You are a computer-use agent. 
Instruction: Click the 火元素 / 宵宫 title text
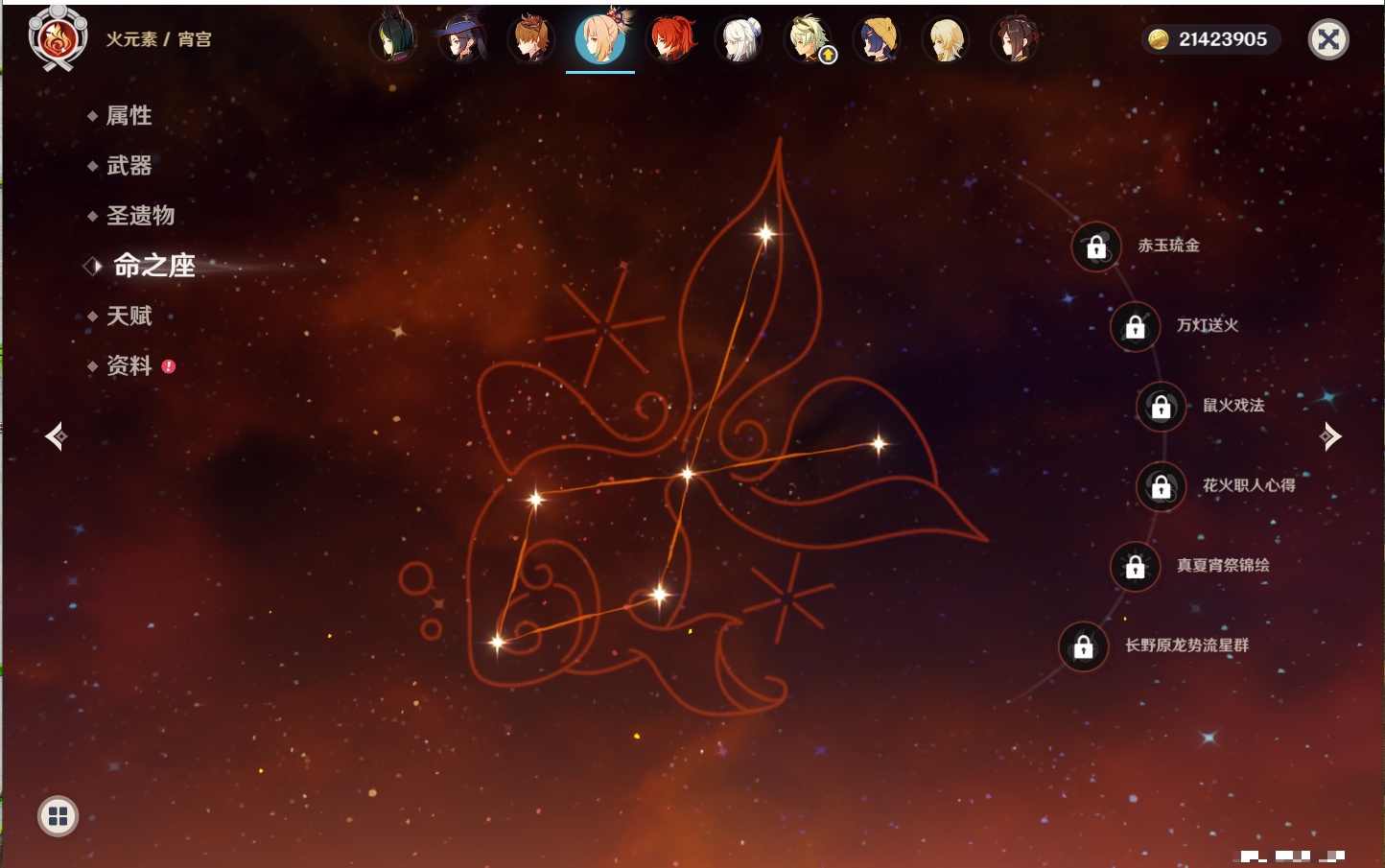[158, 39]
